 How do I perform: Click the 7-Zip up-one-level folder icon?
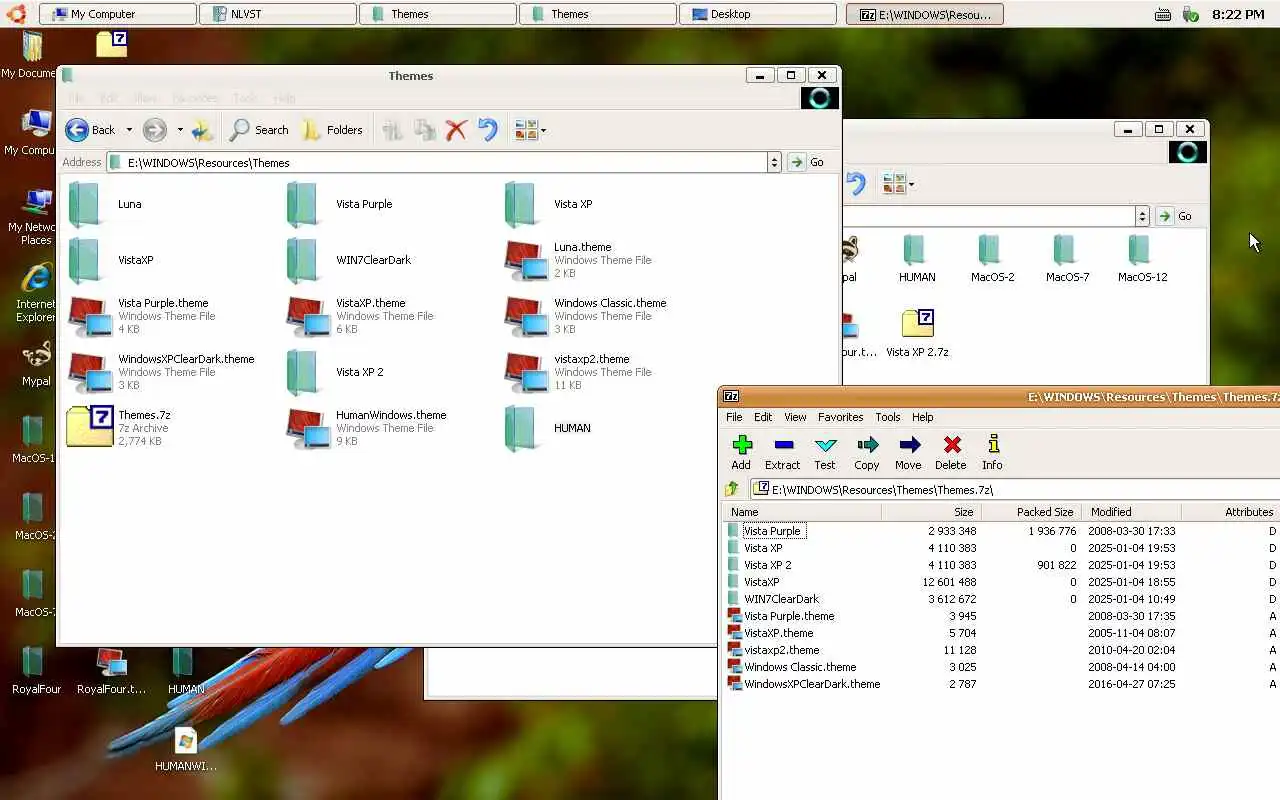(732, 489)
